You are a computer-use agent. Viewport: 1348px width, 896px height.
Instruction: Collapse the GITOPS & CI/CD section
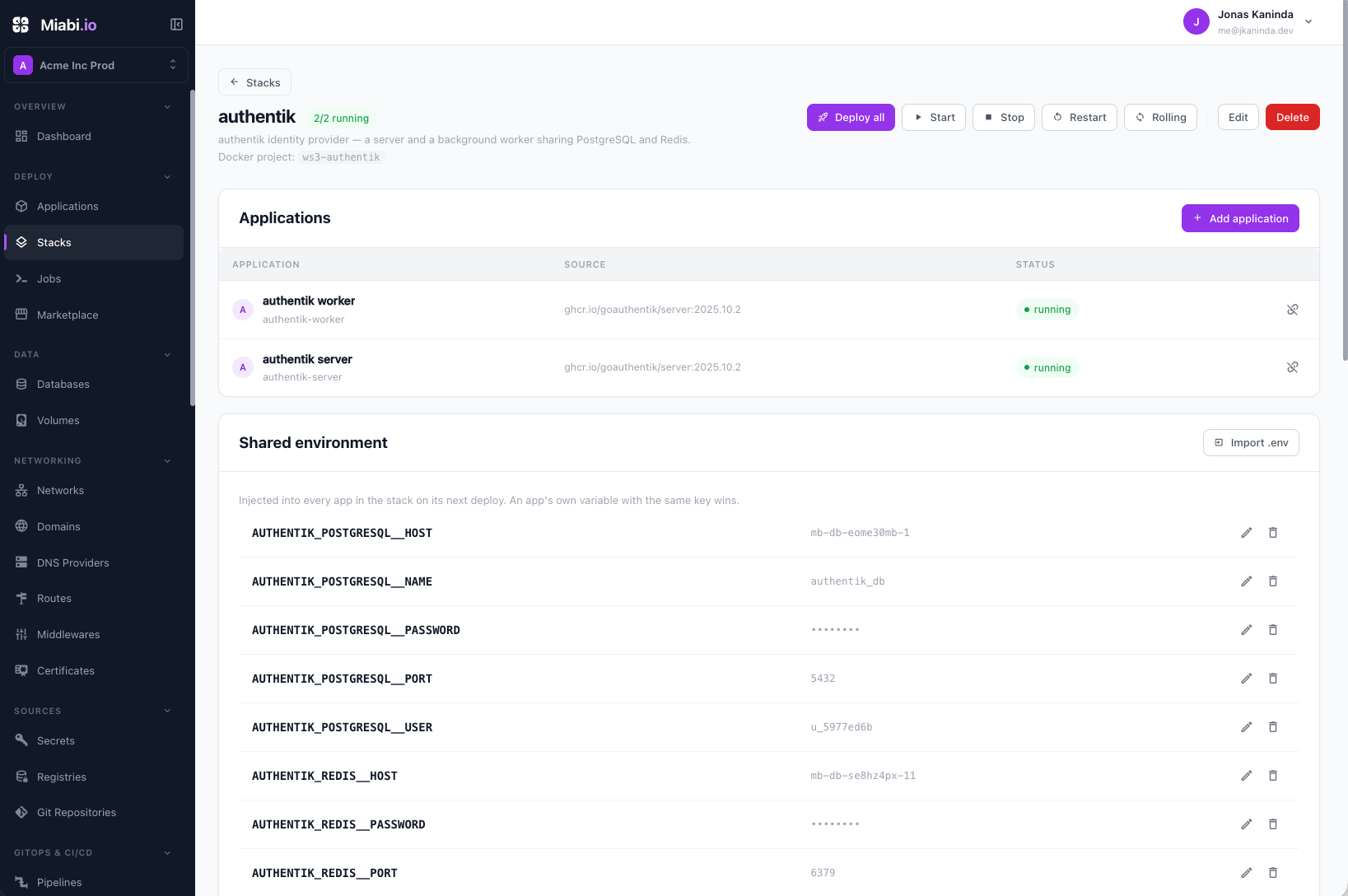pos(167,853)
